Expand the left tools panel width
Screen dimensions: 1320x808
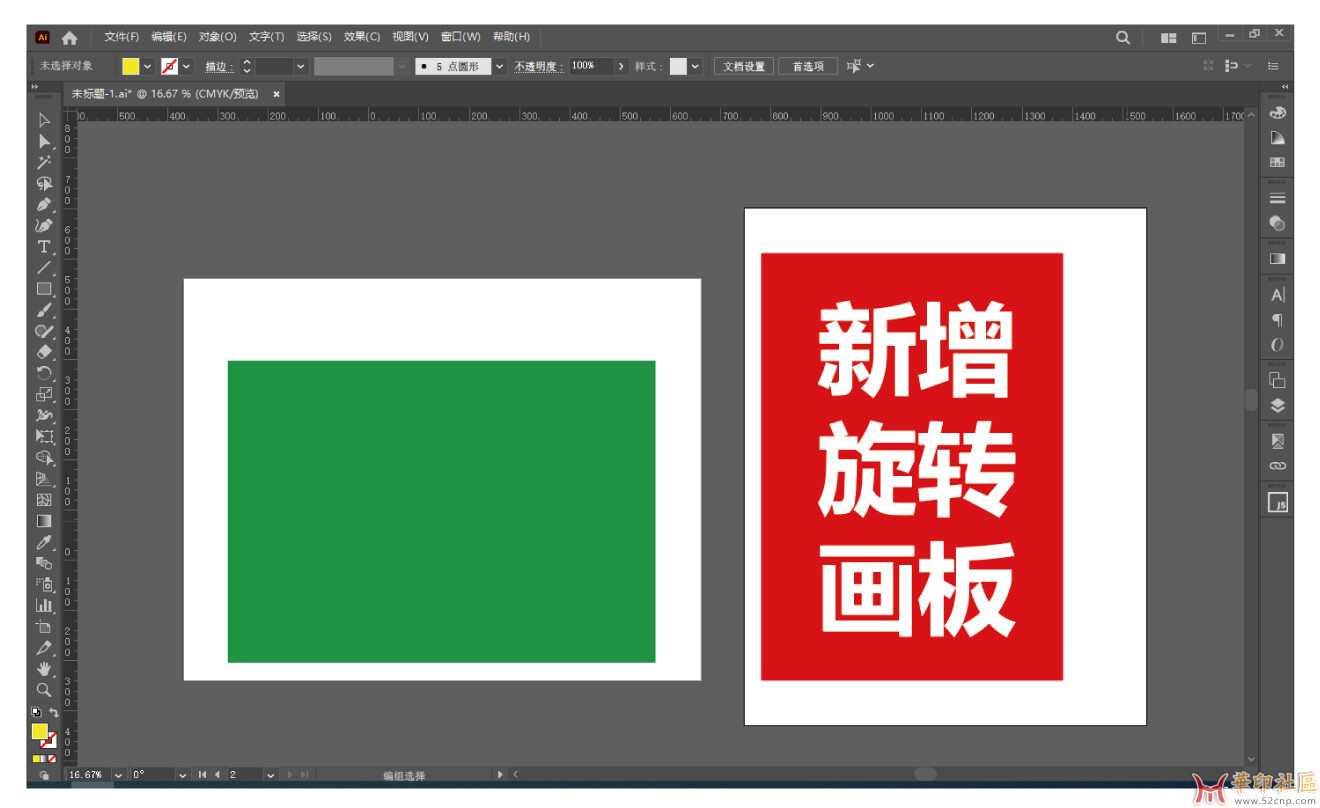34,87
